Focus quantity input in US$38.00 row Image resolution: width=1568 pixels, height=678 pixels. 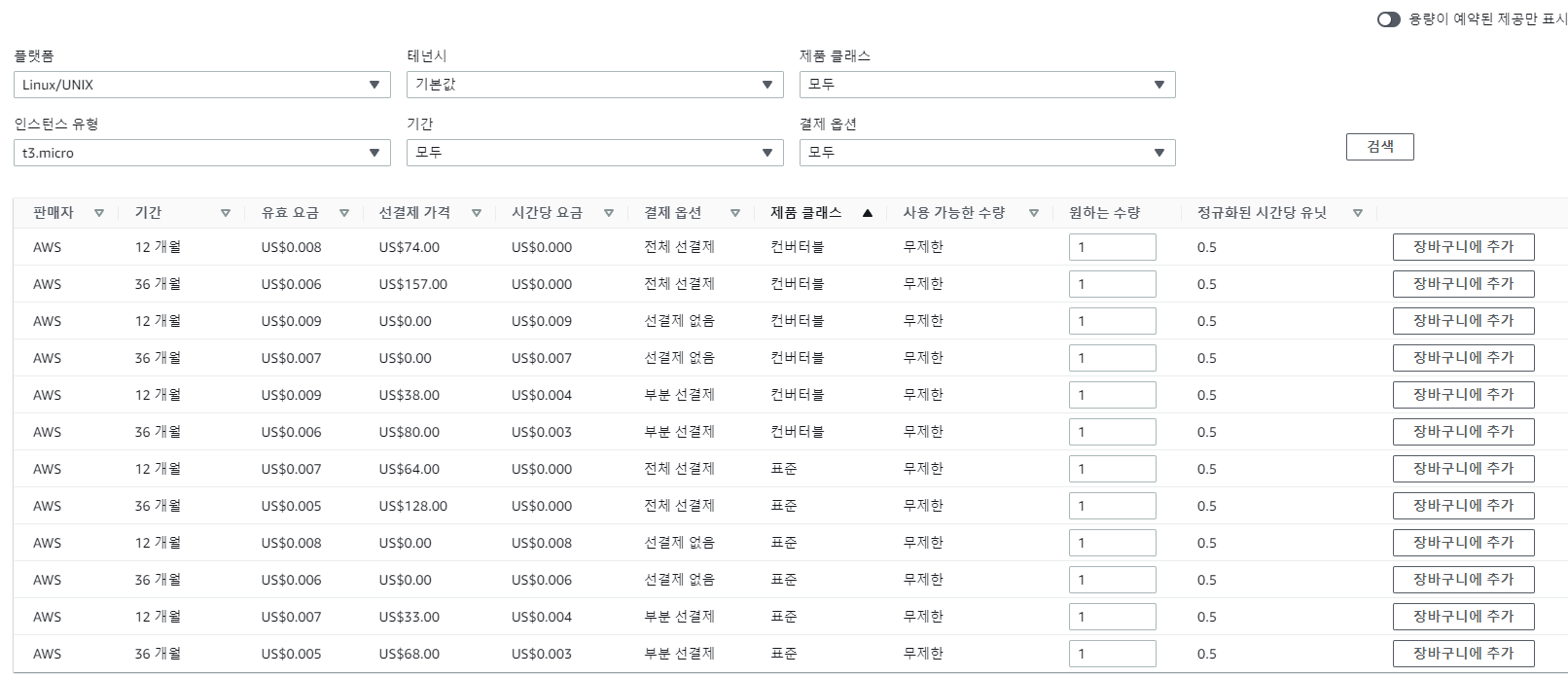pyautogui.click(x=1113, y=395)
